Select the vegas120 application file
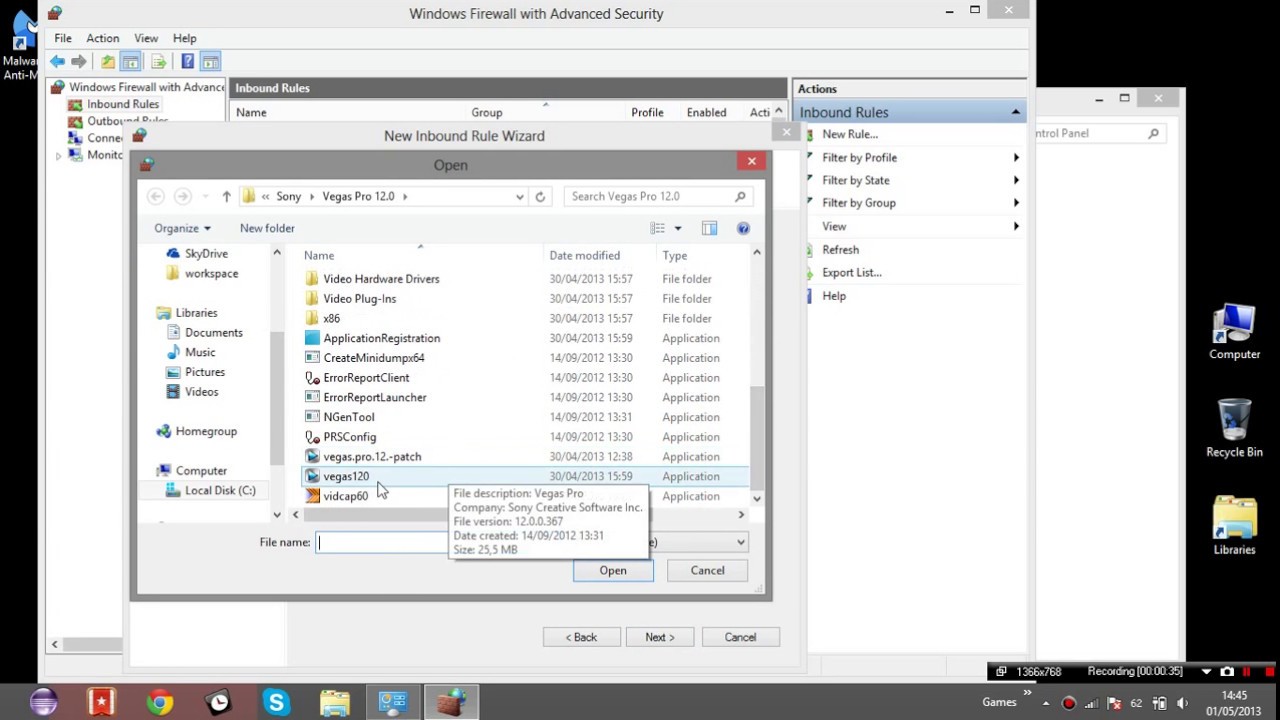This screenshot has height=720, width=1280. pos(346,477)
